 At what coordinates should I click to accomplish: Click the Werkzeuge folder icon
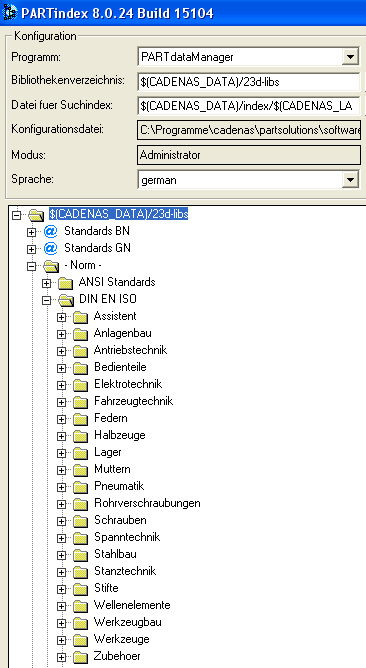tap(80, 641)
